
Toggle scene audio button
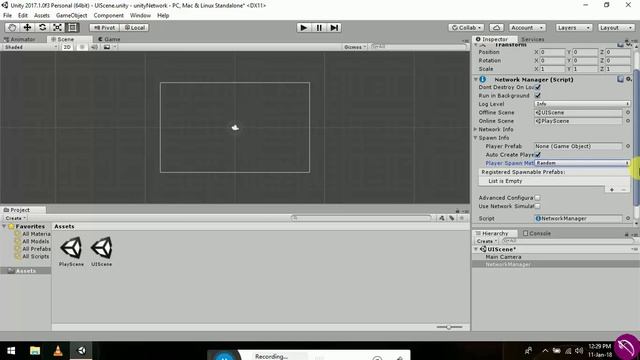pos(94,47)
